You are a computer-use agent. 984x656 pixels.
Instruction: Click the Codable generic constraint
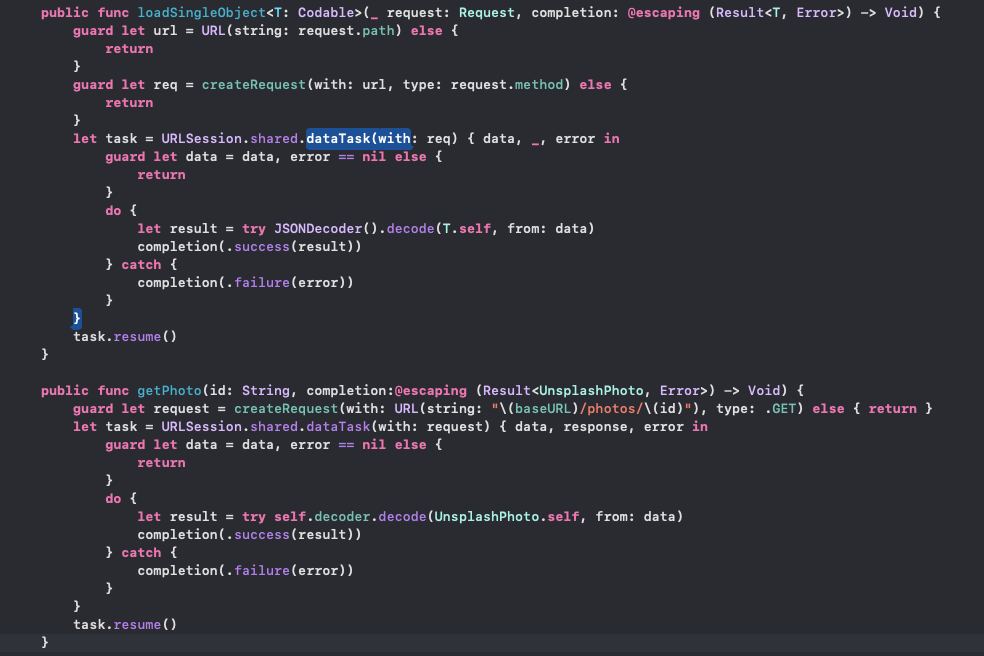coord(326,13)
